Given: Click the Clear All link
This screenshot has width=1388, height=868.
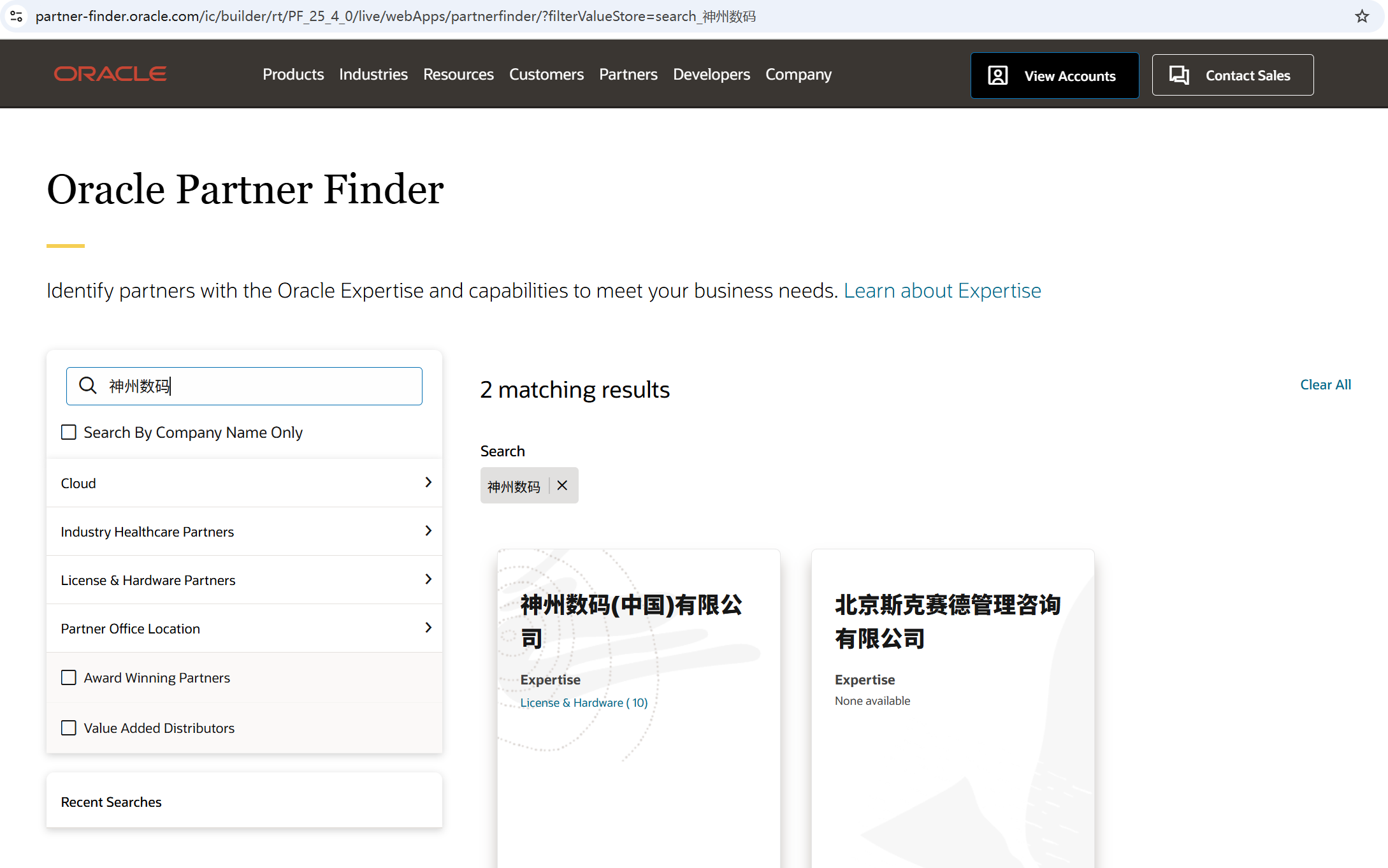Looking at the screenshot, I should 1325,384.
